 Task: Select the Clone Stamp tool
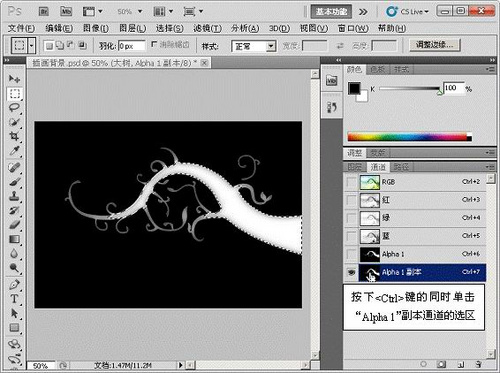14,196
